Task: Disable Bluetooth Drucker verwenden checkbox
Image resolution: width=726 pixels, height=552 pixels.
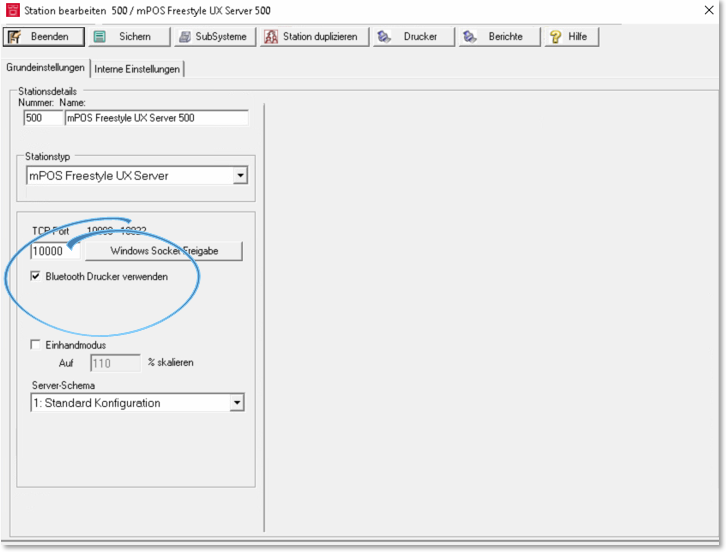Action: pyautogui.click(x=35, y=276)
